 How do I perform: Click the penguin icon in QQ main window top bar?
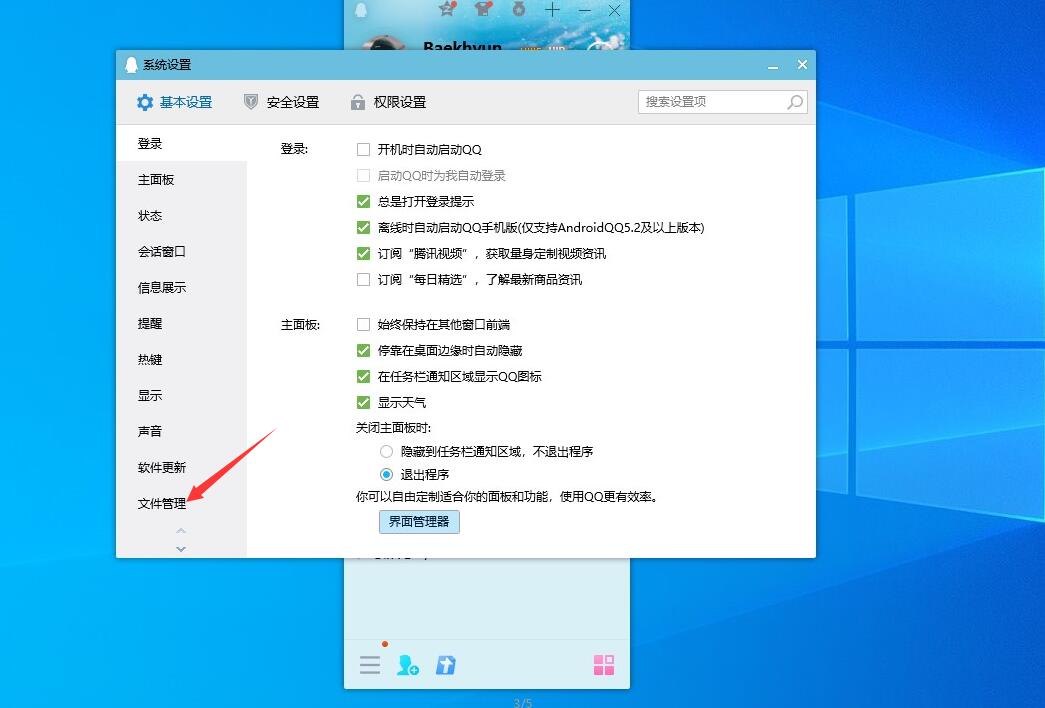point(361,9)
